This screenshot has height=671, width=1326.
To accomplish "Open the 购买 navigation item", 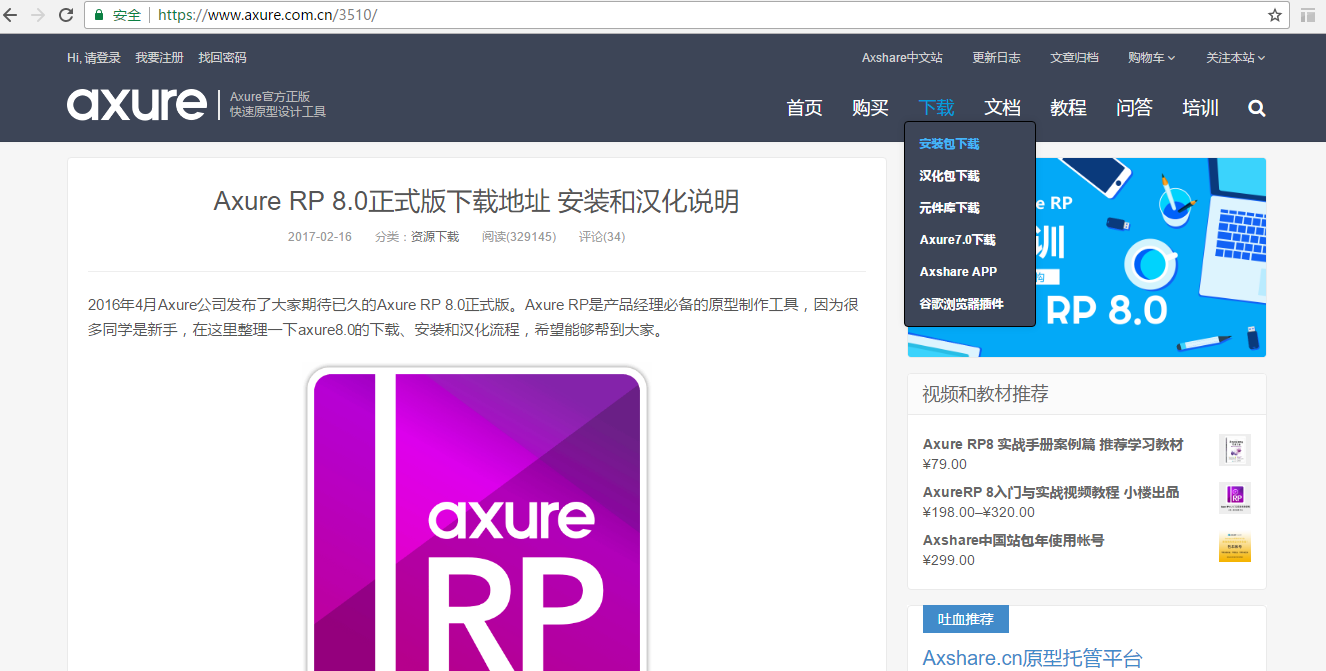I will pyautogui.click(x=870, y=108).
